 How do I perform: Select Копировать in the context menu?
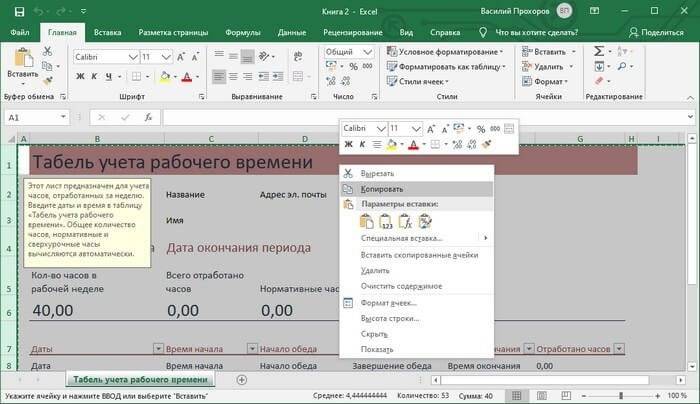tap(382, 188)
